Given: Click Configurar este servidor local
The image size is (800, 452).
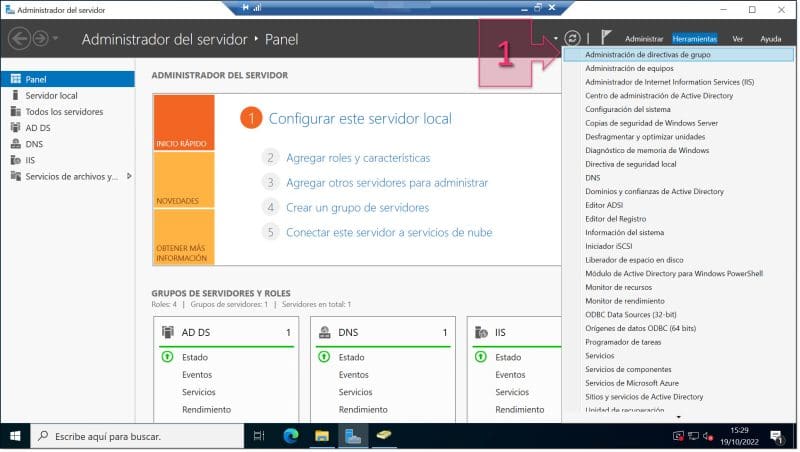Looking at the screenshot, I should point(360,119).
